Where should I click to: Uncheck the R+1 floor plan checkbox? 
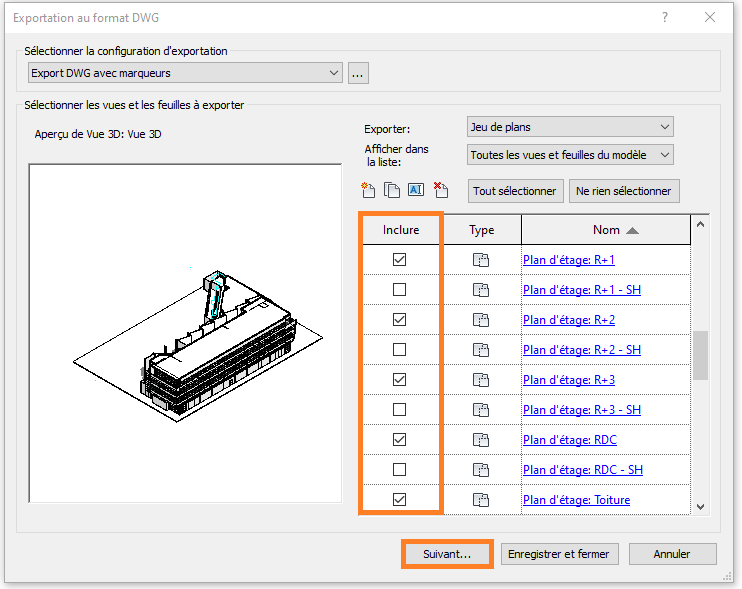click(400, 260)
